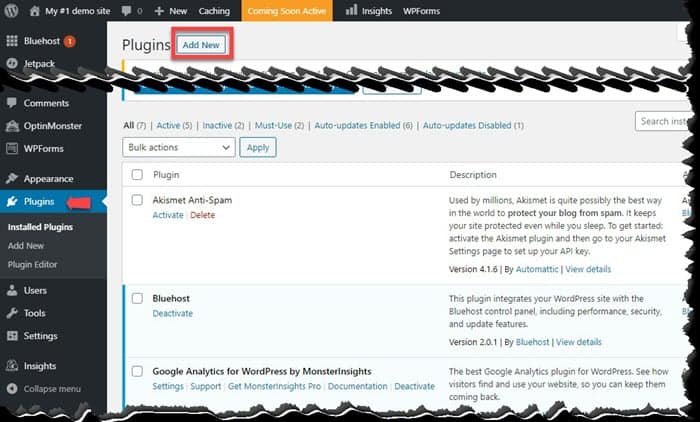Click the Tools wrench icon

pos(12,313)
